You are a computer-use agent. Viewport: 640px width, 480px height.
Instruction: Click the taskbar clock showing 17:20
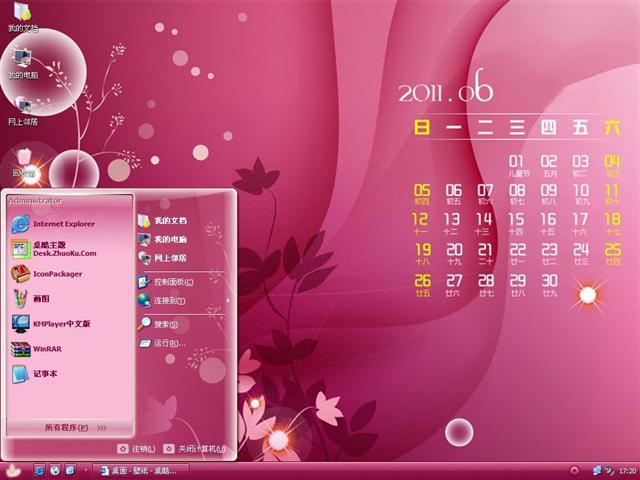[x=628, y=471]
